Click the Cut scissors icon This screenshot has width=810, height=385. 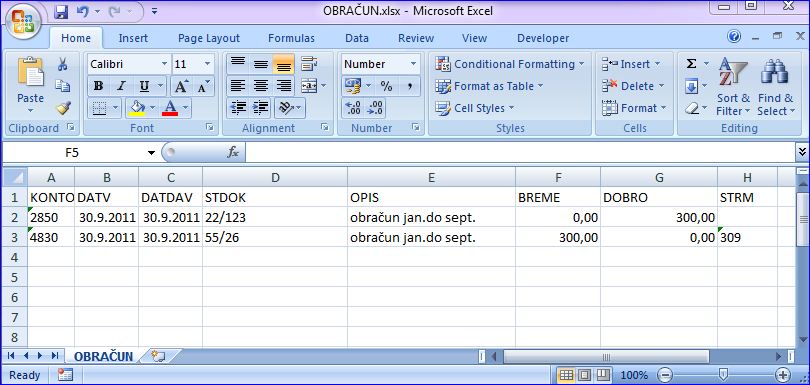(63, 64)
